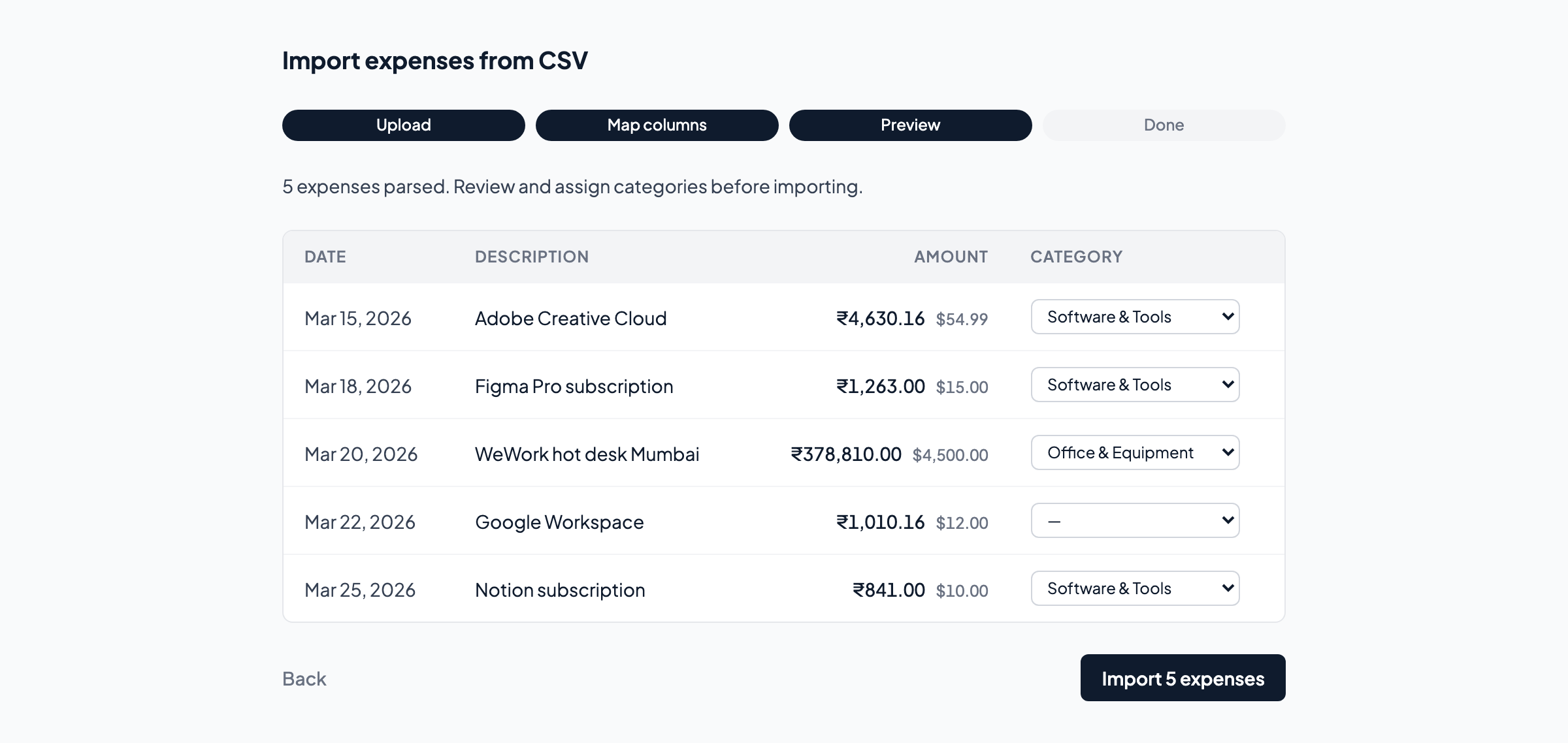Click the ₹378,810.00 amount
Viewport: 1568px width, 743px height.
846,454
